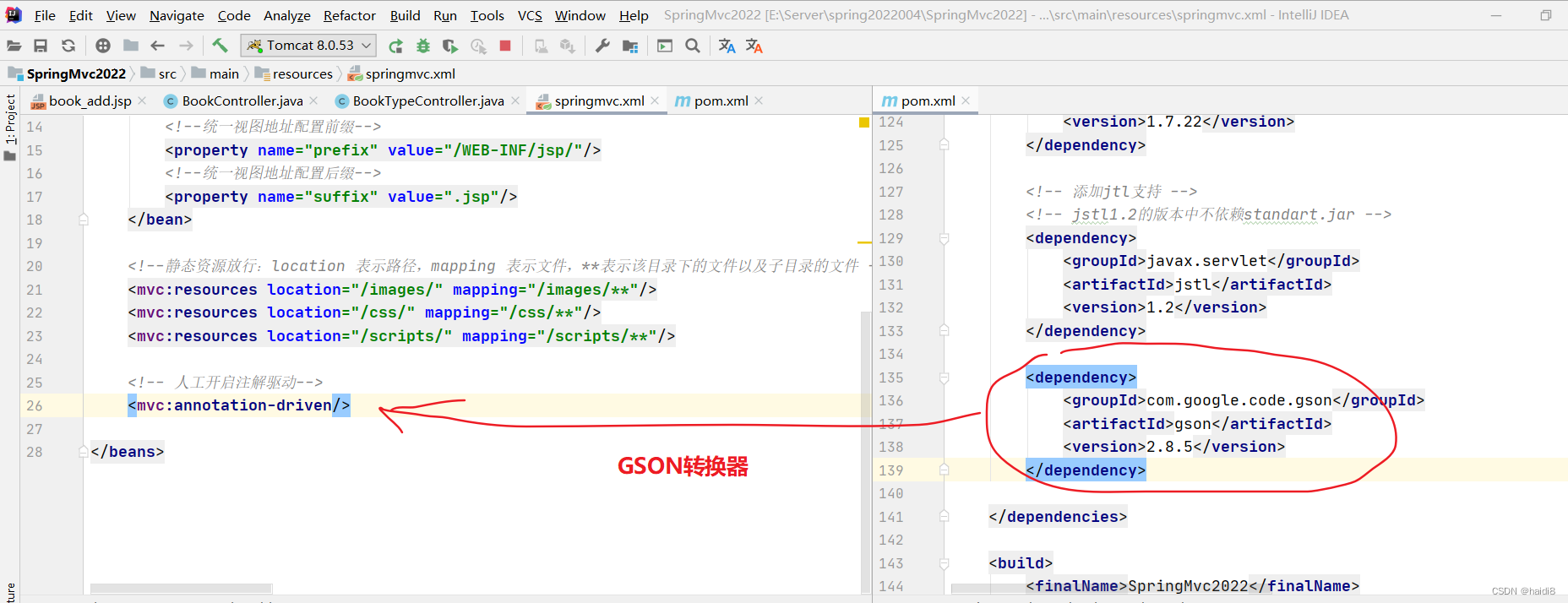Select the springmvc.xml editor tab

(599, 100)
